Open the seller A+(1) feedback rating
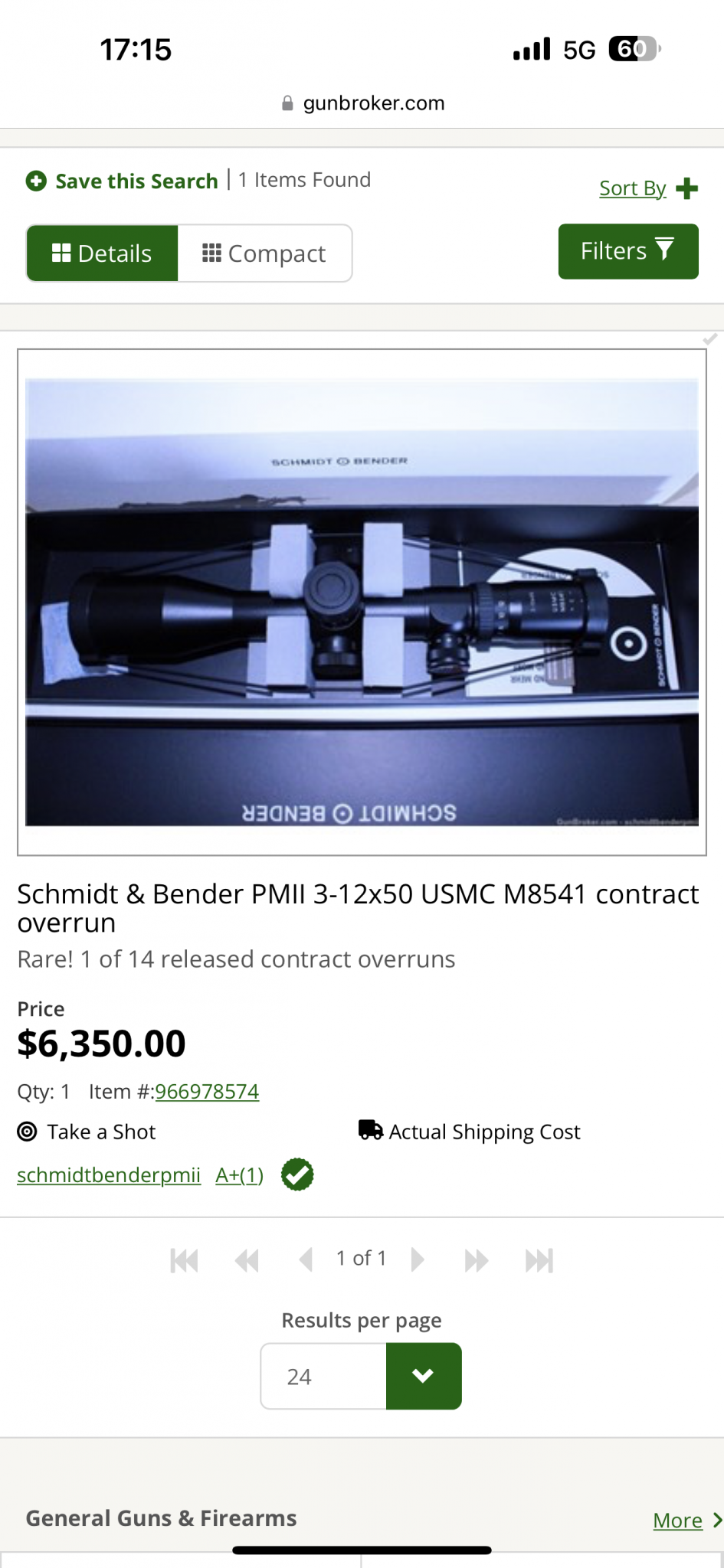Image resolution: width=724 pixels, height=1568 pixels. pos(239,1174)
